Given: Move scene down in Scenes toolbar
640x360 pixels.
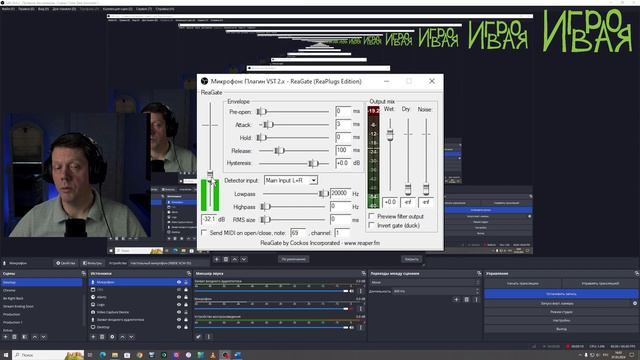Looking at the screenshot, I should [x=44, y=337].
